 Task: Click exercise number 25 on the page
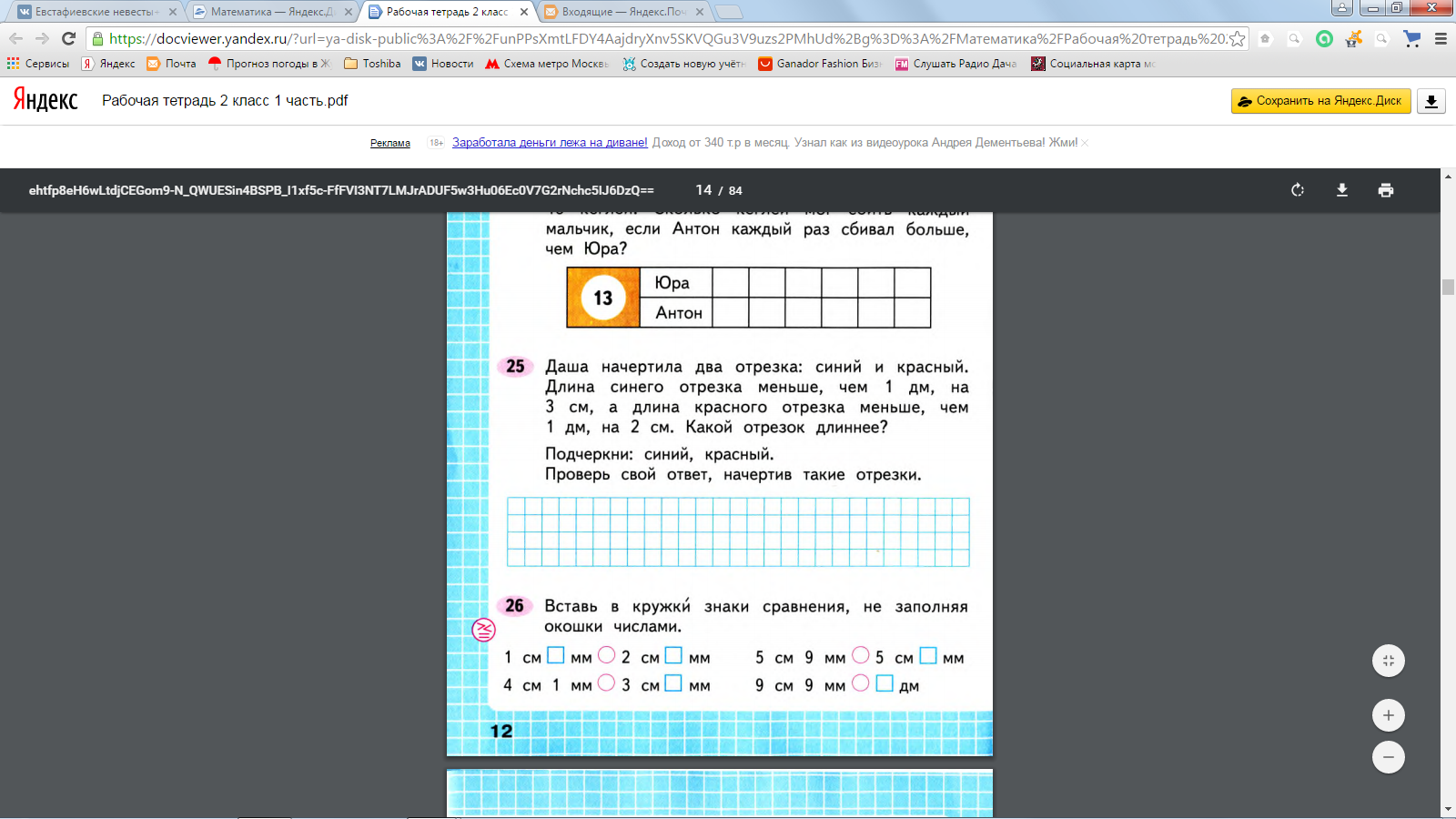515,366
